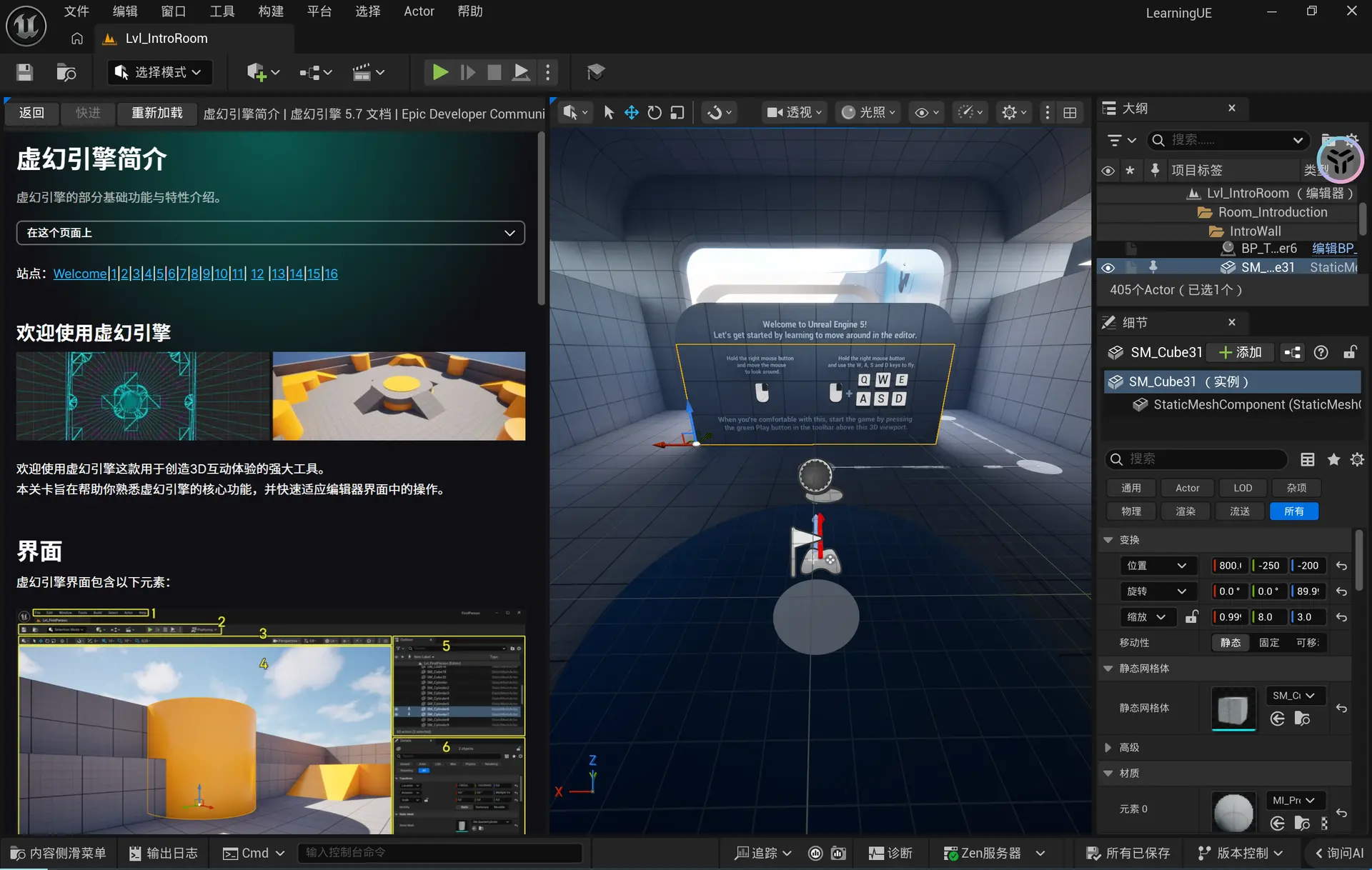Screen dimensions: 1372x870
Task: Reset the location value to default
Action: (1341, 566)
